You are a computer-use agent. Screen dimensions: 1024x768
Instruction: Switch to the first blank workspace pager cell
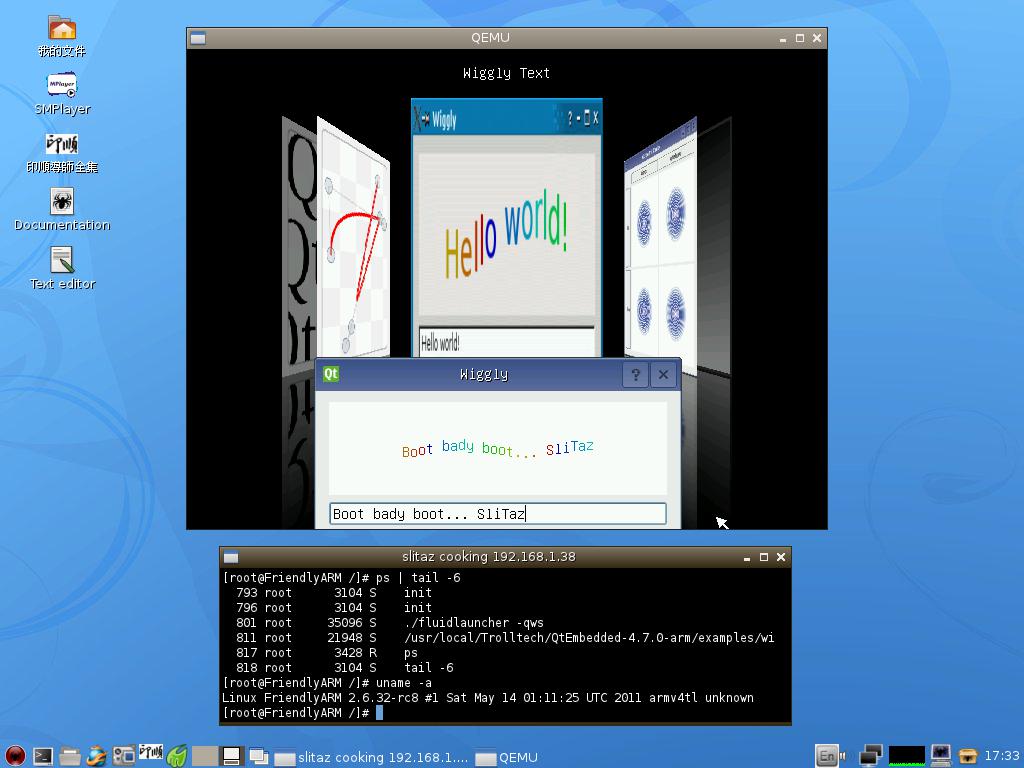204,756
